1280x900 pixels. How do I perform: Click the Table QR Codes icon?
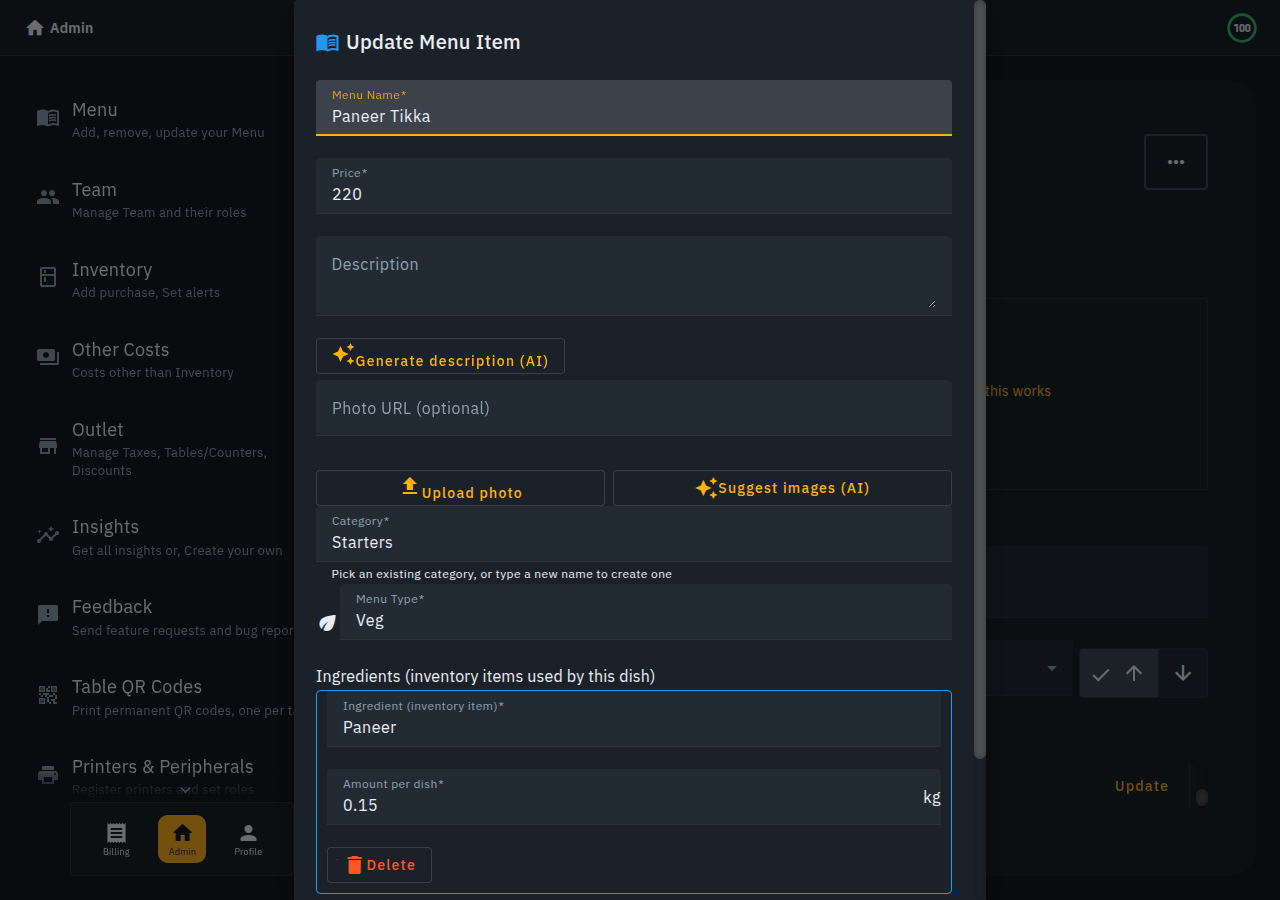click(x=48, y=695)
